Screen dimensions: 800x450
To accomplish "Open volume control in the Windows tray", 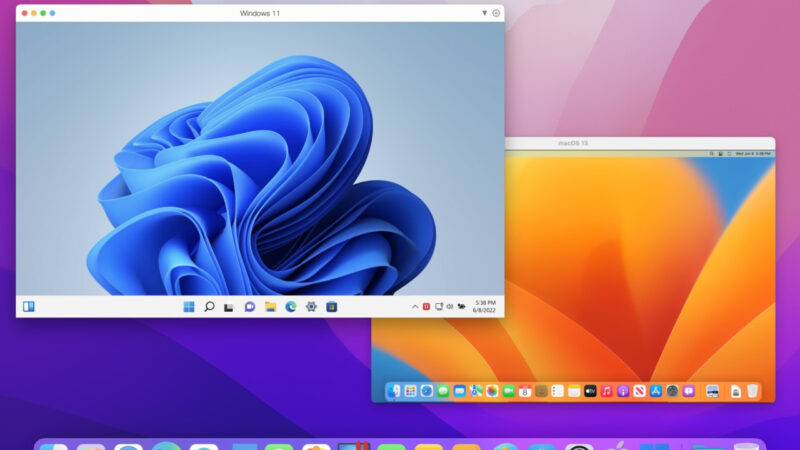I will coord(450,307).
